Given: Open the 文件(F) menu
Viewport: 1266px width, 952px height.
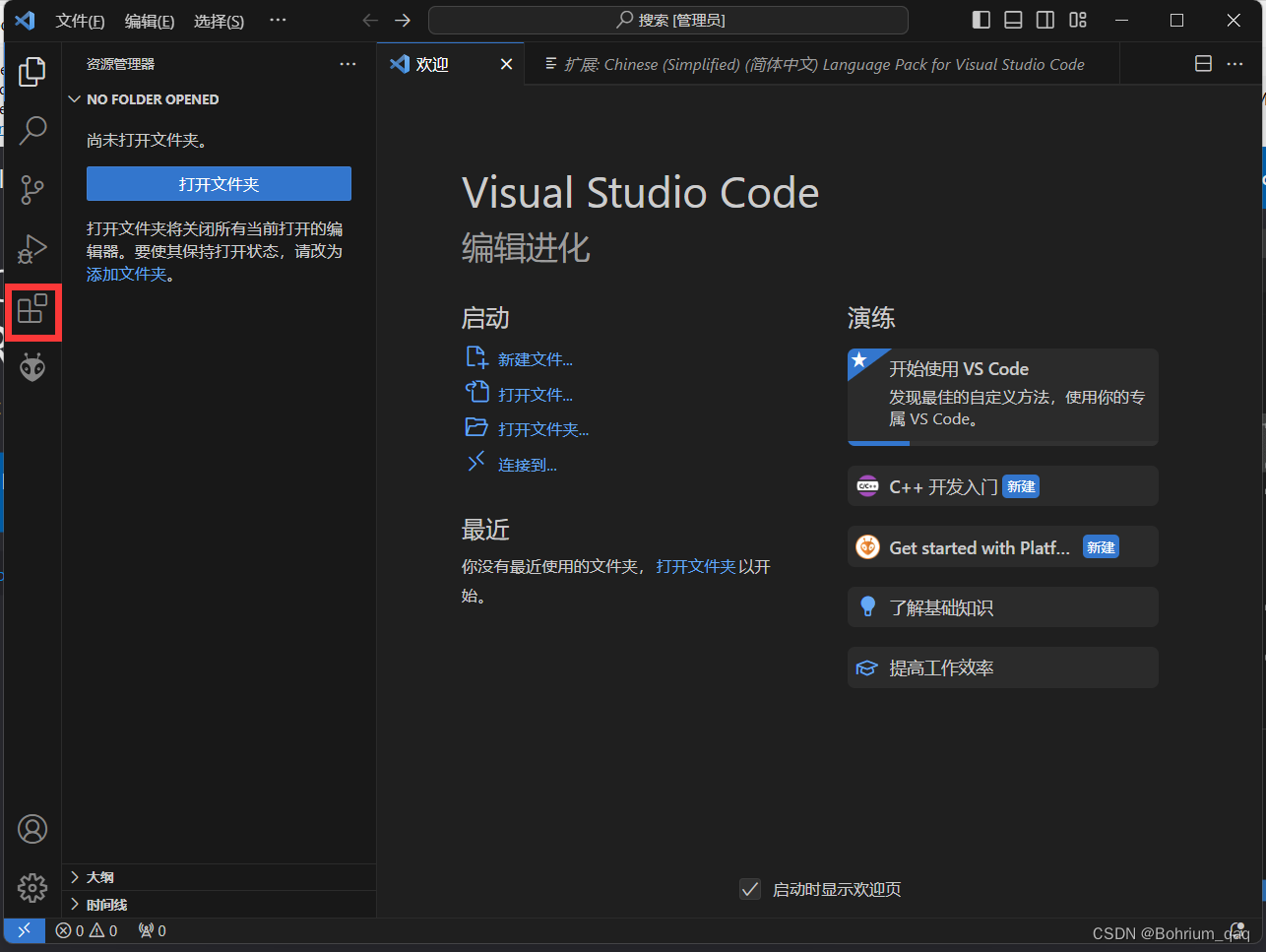Looking at the screenshot, I should [x=80, y=21].
